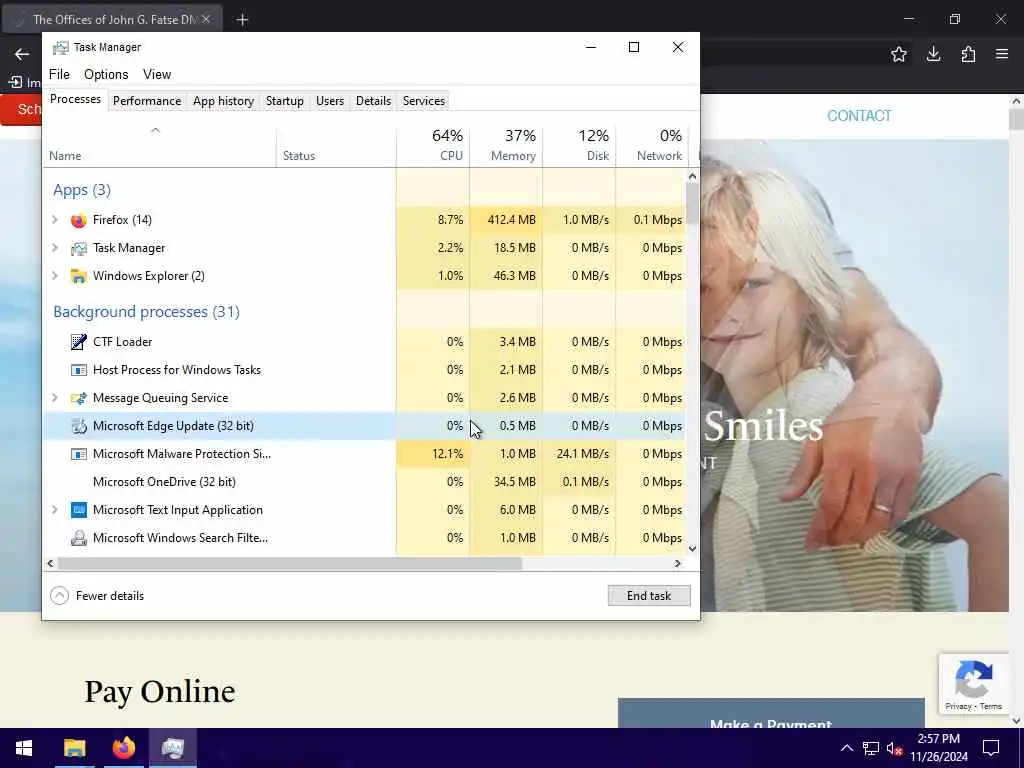Open a new Firefox tab with plus button
This screenshot has height=768, width=1024.
tap(242, 20)
